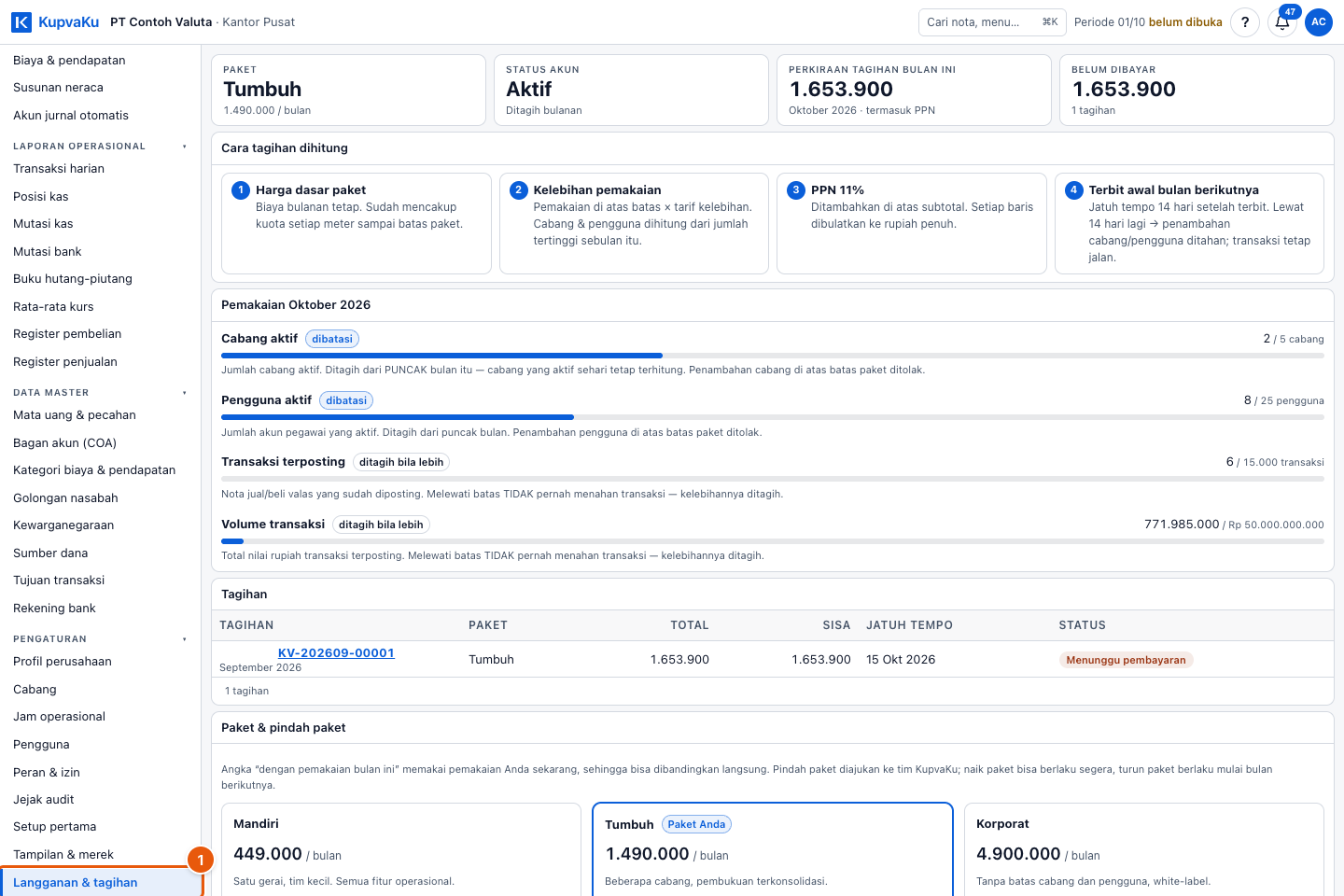Viewport: 1344px width, 896px height.
Task: Open the help question mark icon
Action: point(1245,22)
